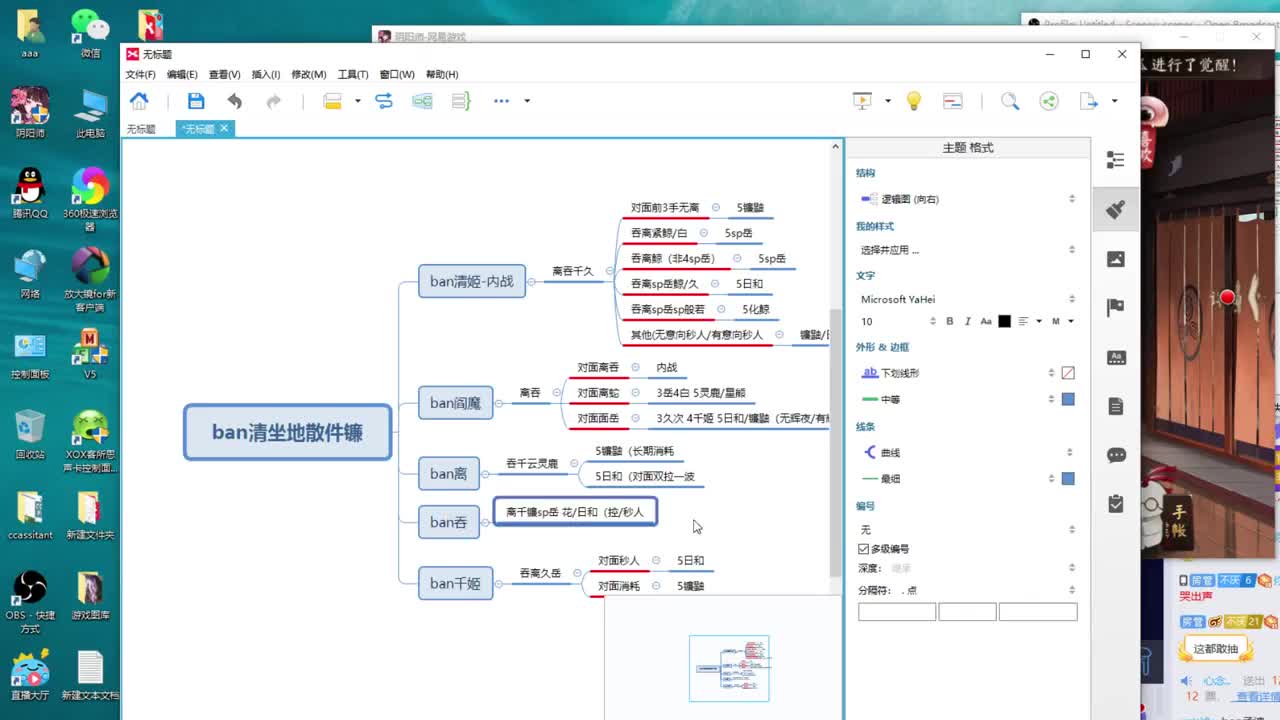Open the comments speech bubble panel
Image resolution: width=1280 pixels, height=720 pixels.
[x=1116, y=455]
